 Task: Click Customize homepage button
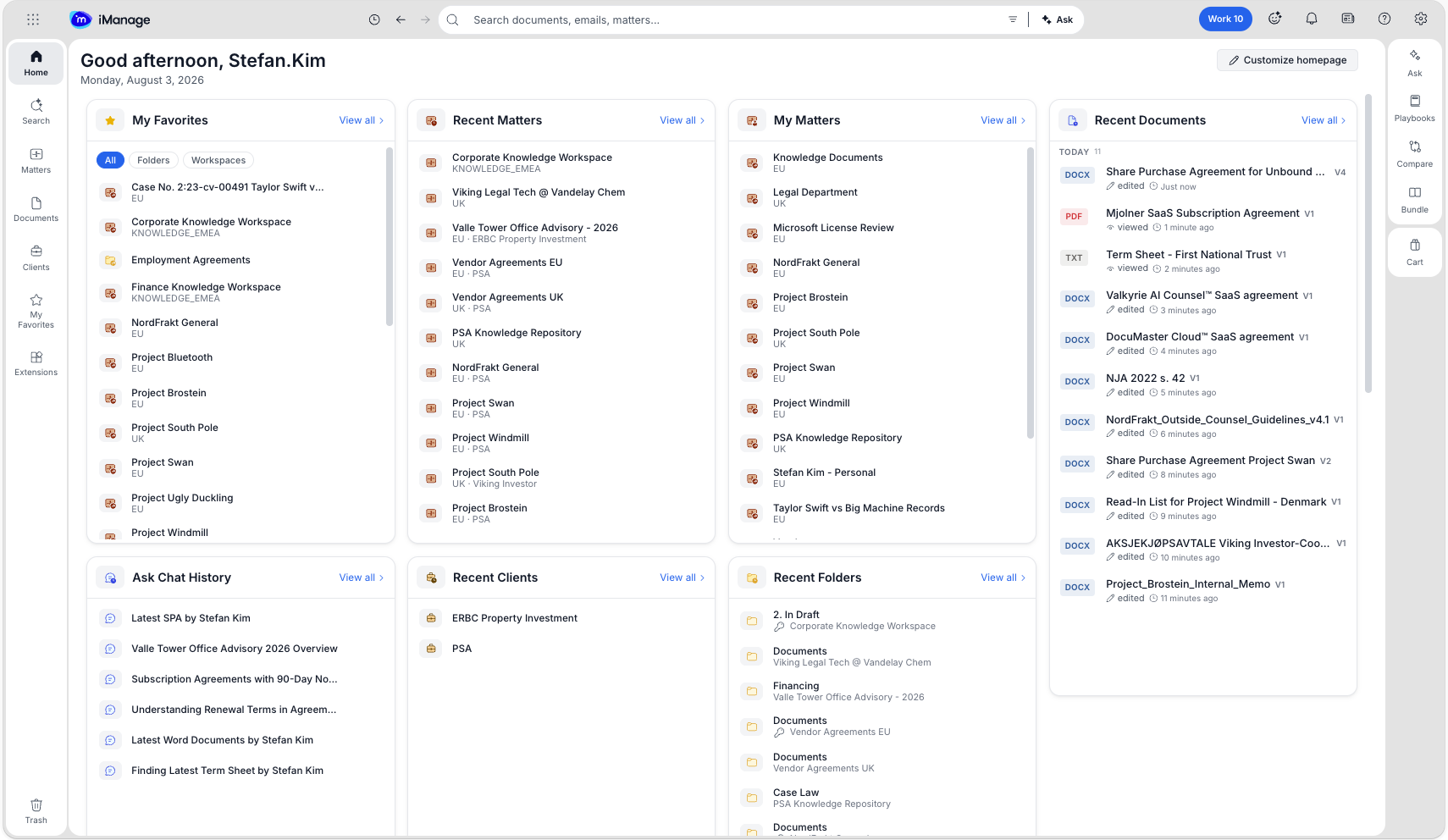point(1287,60)
